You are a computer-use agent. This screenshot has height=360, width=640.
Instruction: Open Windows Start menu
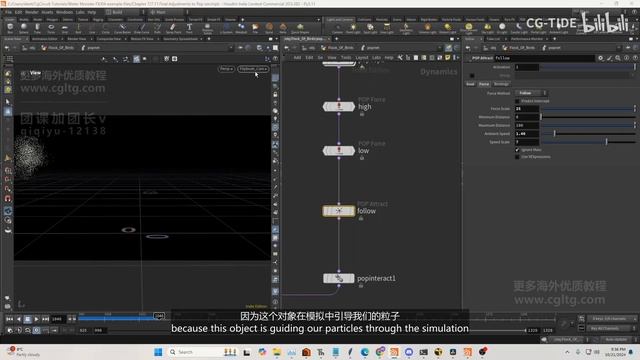[x=158, y=352]
